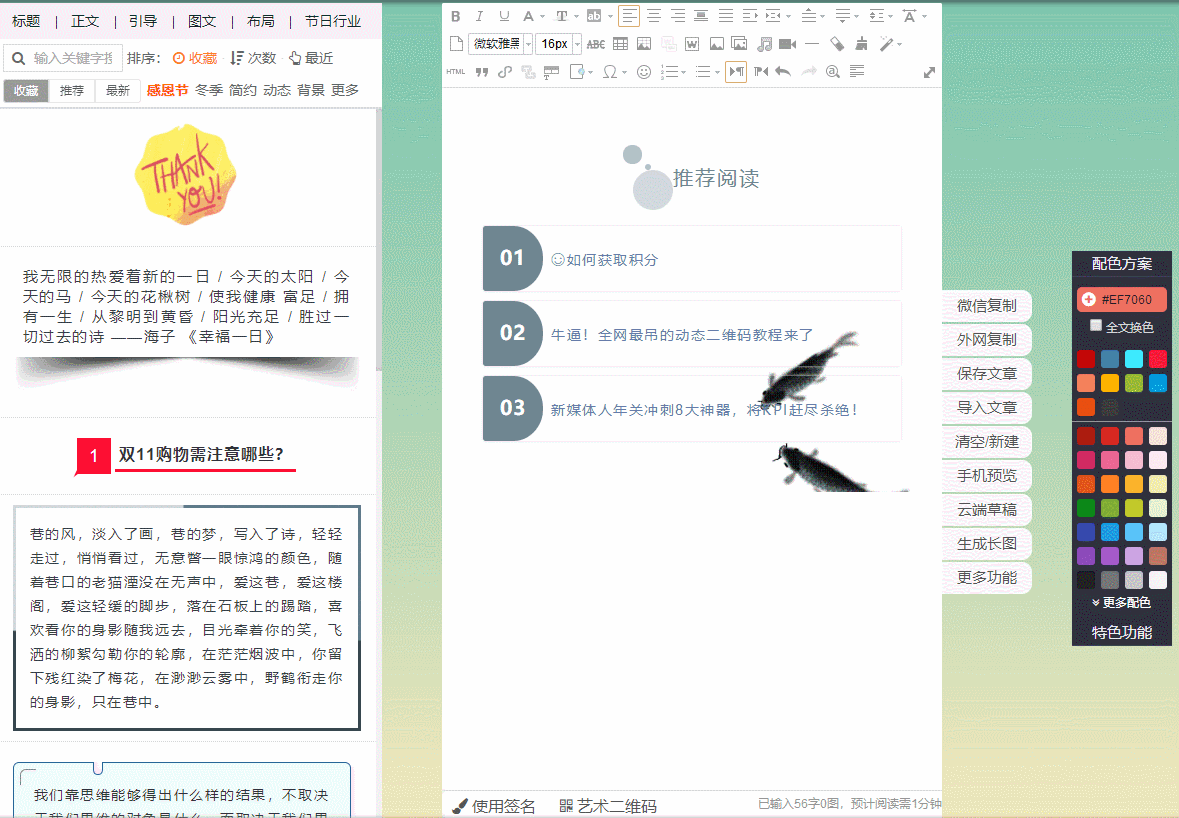The width and height of the screenshot is (1179, 818).
Task: Insert a special character with the Ω icon
Action: [609, 72]
